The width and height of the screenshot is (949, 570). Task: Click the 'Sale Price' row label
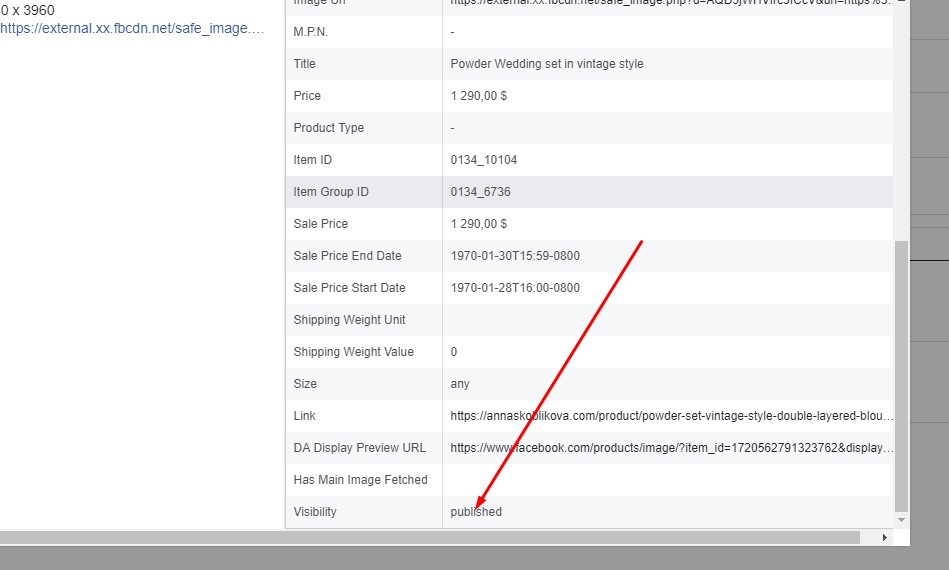pos(321,224)
